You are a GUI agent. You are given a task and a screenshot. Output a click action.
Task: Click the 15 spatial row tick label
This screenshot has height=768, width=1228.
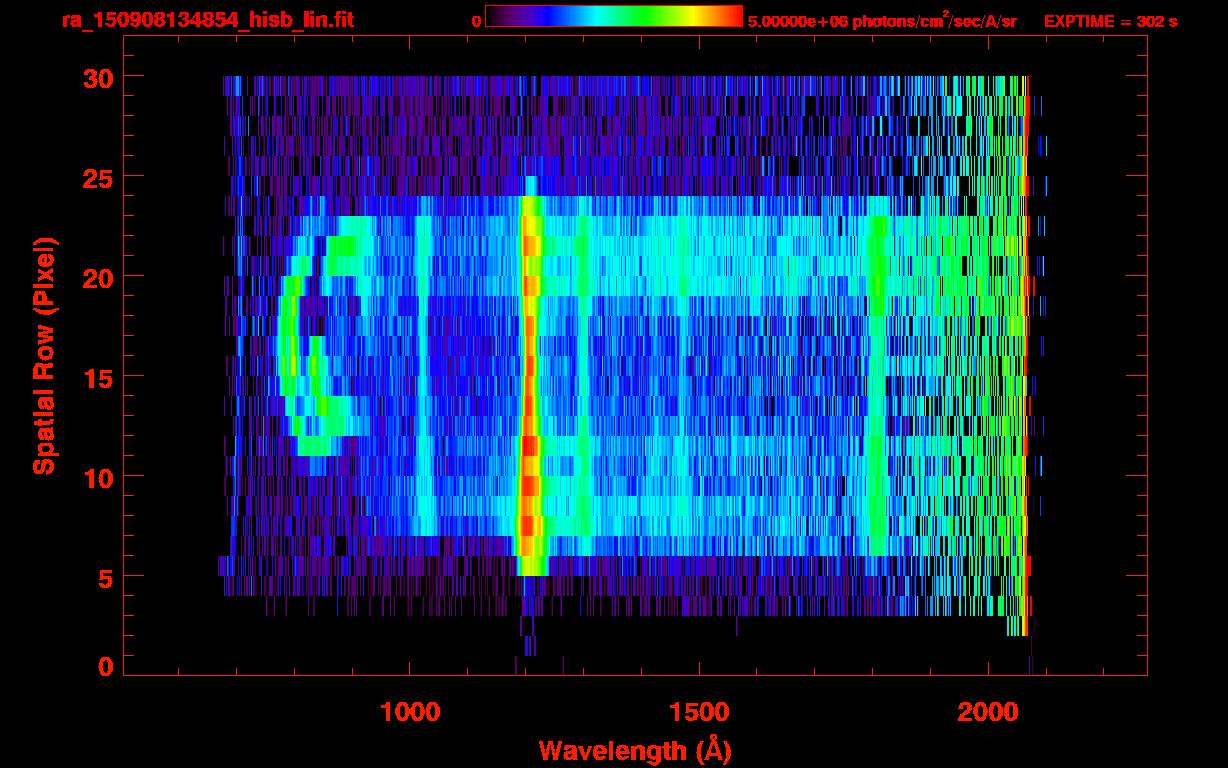99,377
